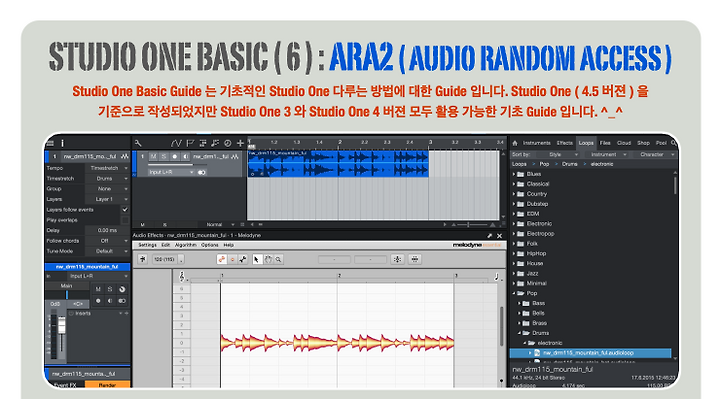
Task: Open the wrench options icon above the tracks
Action: (x=138, y=143)
